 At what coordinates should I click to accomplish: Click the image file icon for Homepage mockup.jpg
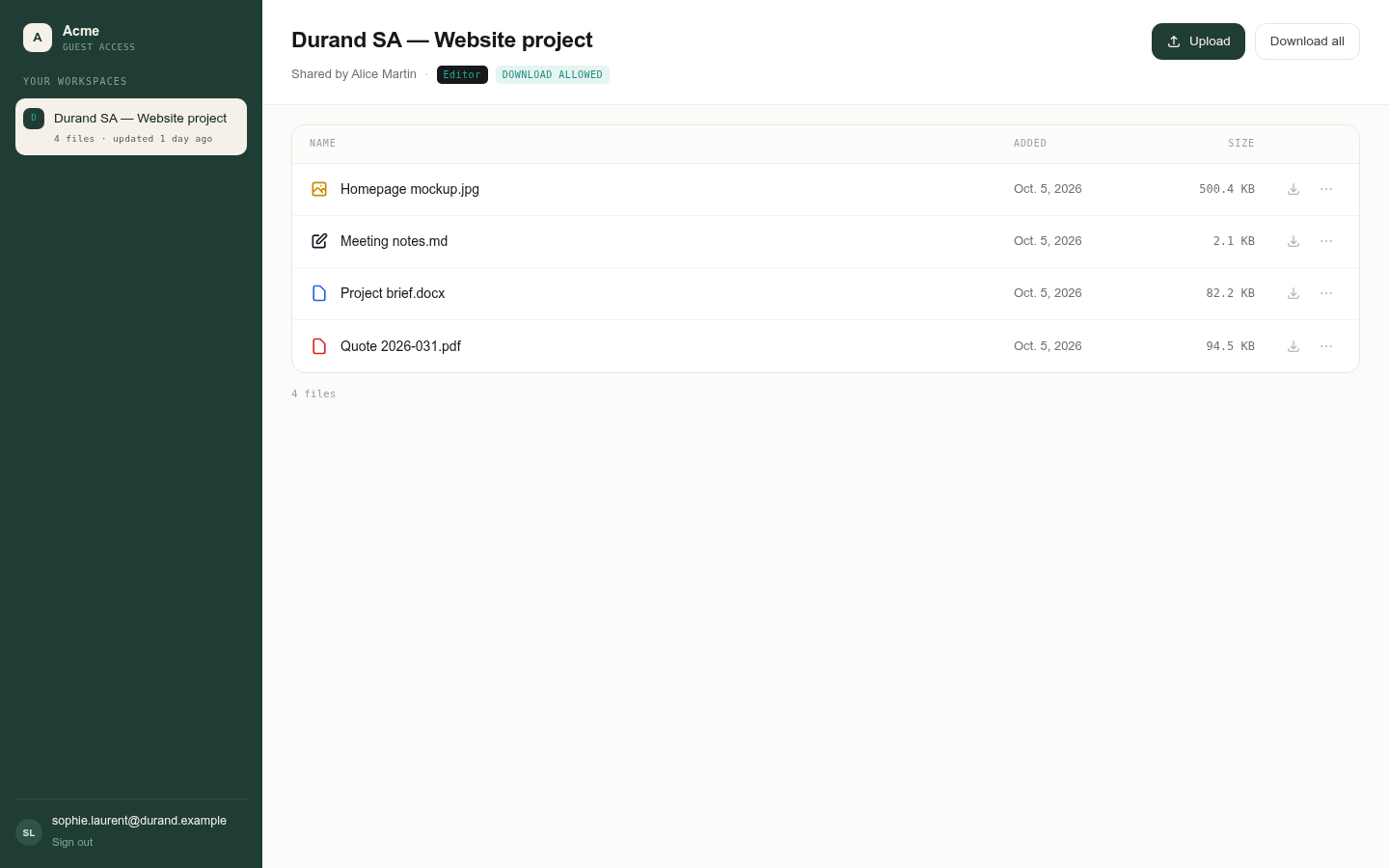click(x=319, y=189)
